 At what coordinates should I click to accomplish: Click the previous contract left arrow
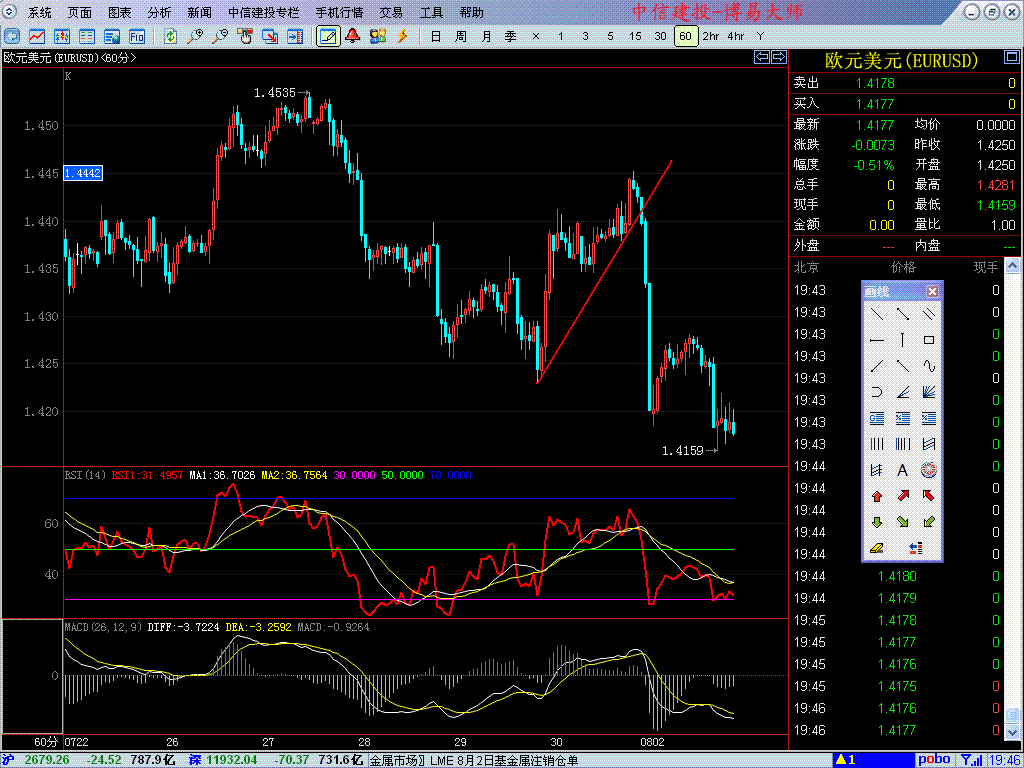point(762,57)
